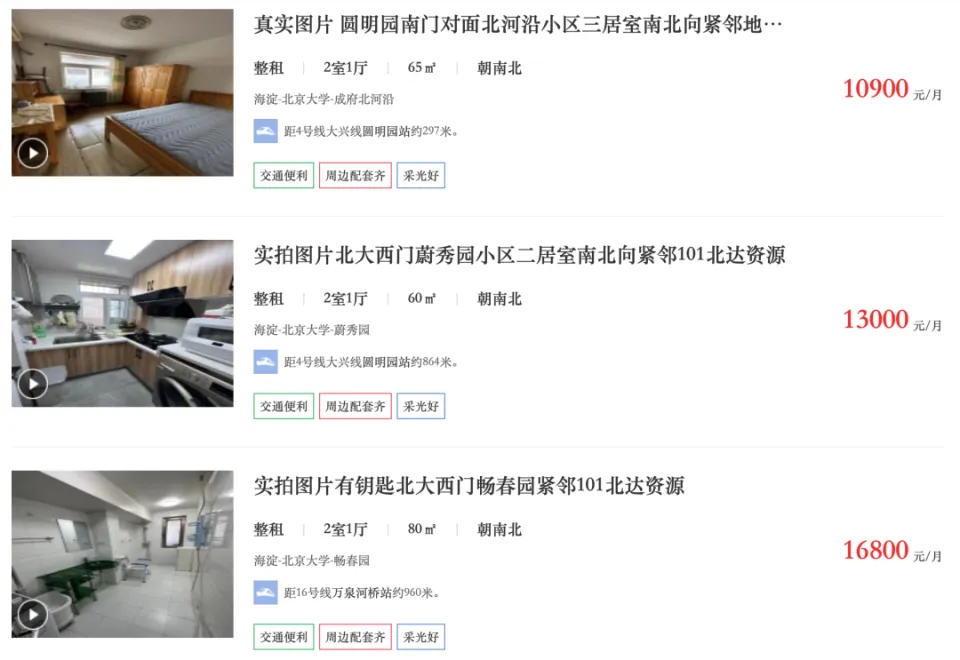Open location link 海淀-北京大学-蔚秀园
Image resolution: width=960 pixels, height=660 pixels.
(312, 330)
